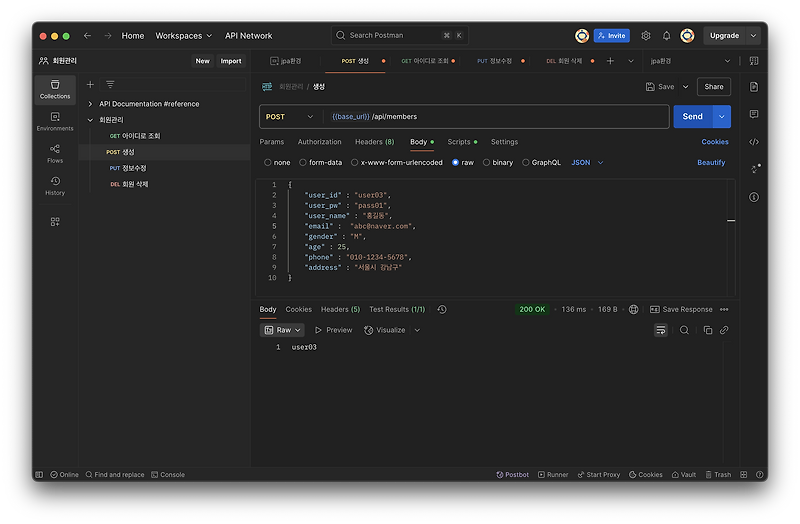This screenshot has width=800, height=524.
Task: Open the Flows sidebar icon
Action: pyautogui.click(x=55, y=153)
